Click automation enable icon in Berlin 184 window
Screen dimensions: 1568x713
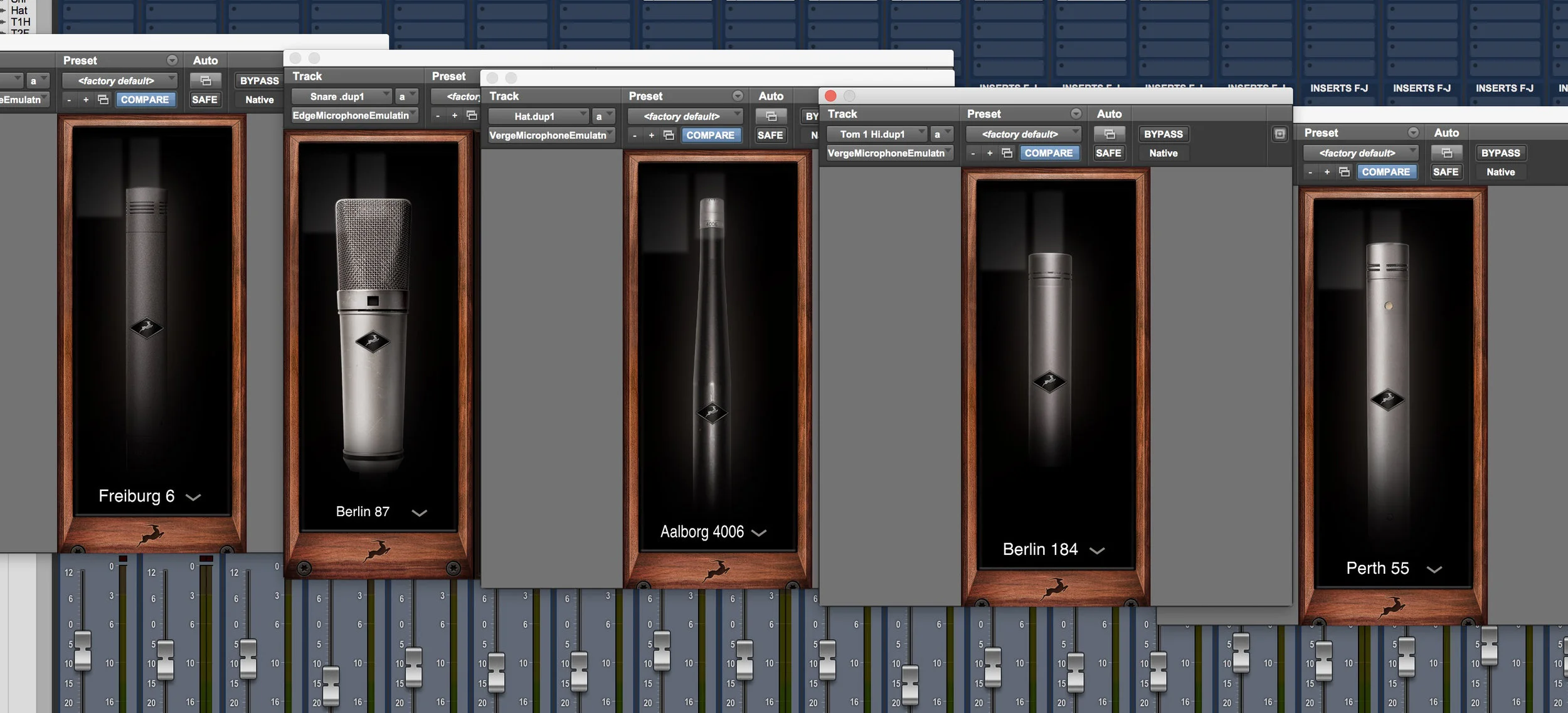click(x=1109, y=134)
